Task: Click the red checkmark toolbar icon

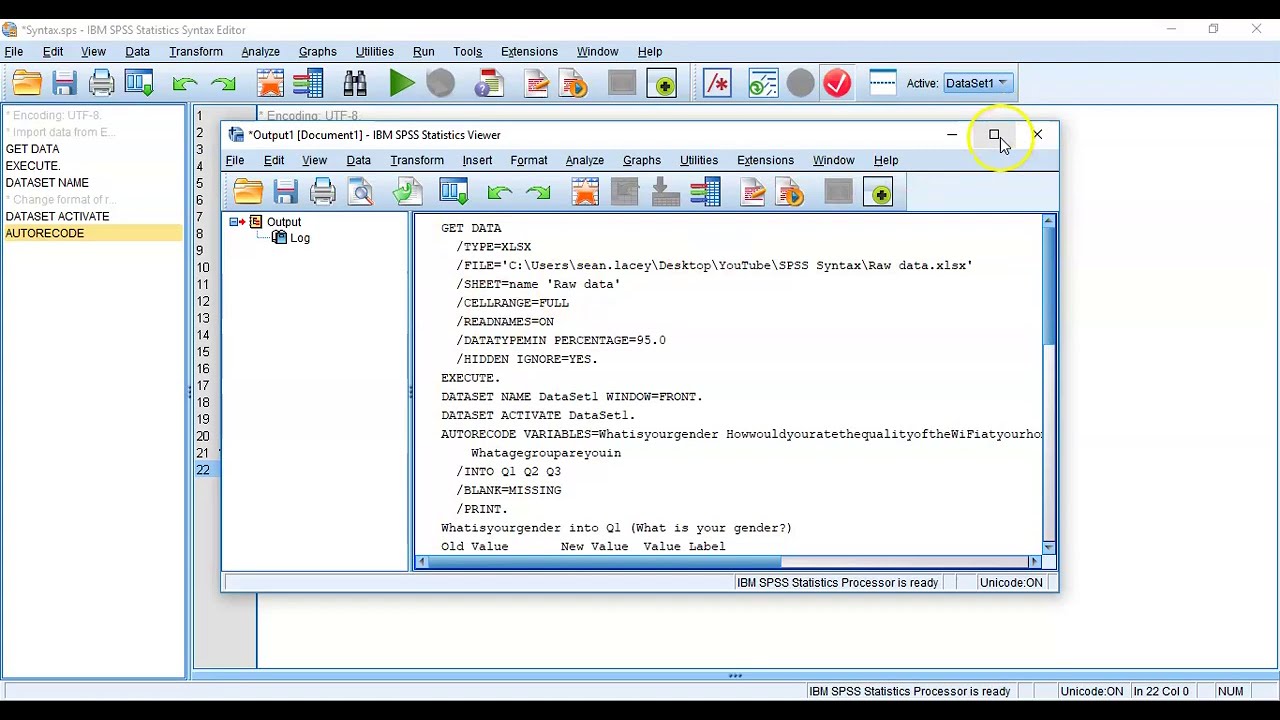Action: pyautogui.click(x=838, y=84)
